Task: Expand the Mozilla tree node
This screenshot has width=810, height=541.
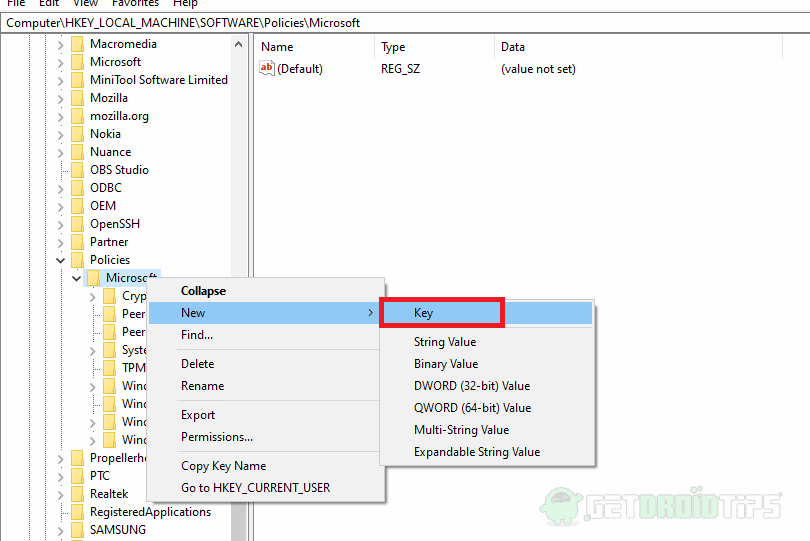Action: pyautogui.click(x=60, y=98)
